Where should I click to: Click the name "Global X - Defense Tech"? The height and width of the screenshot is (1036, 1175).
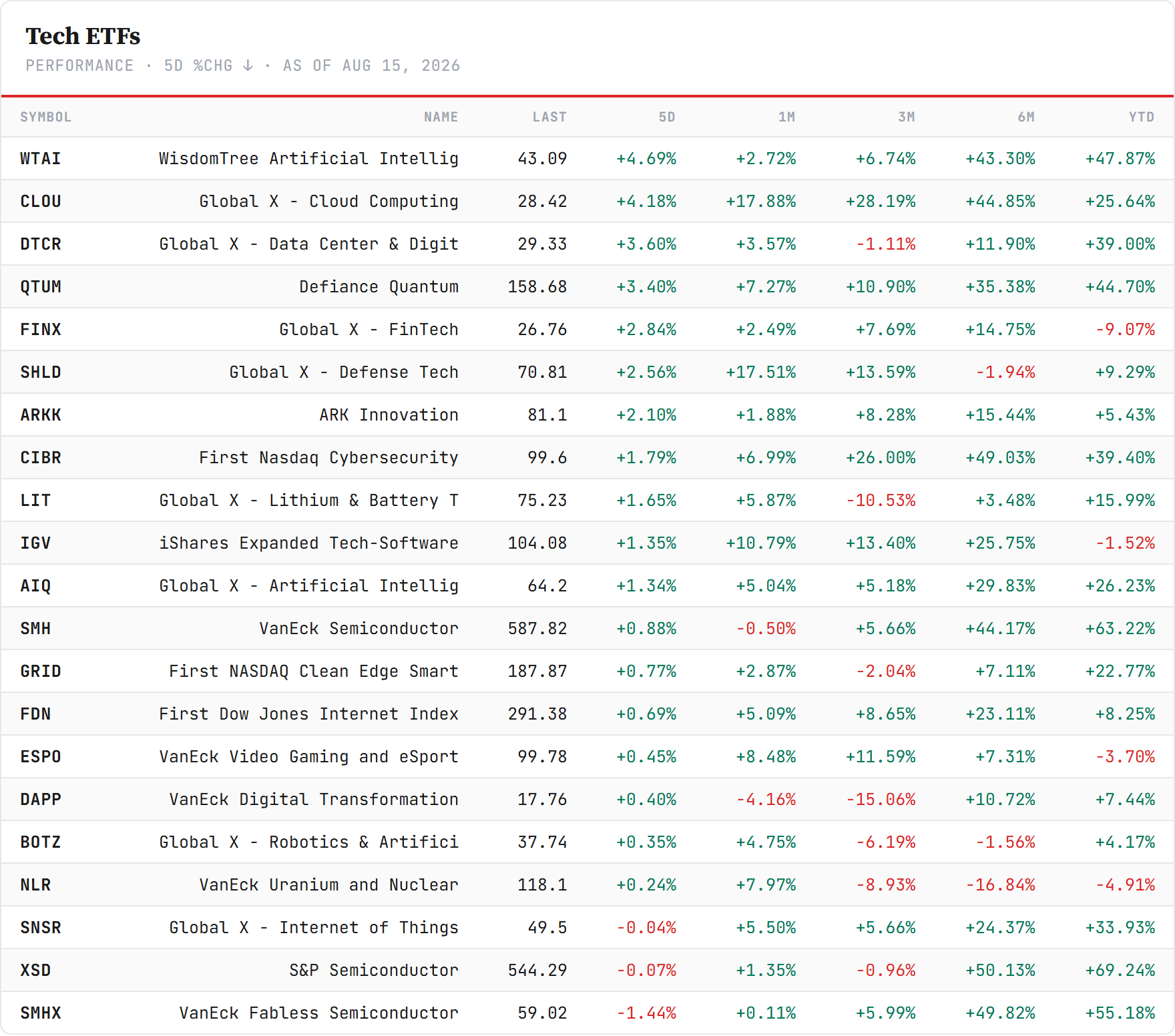[x=344, y=372]
